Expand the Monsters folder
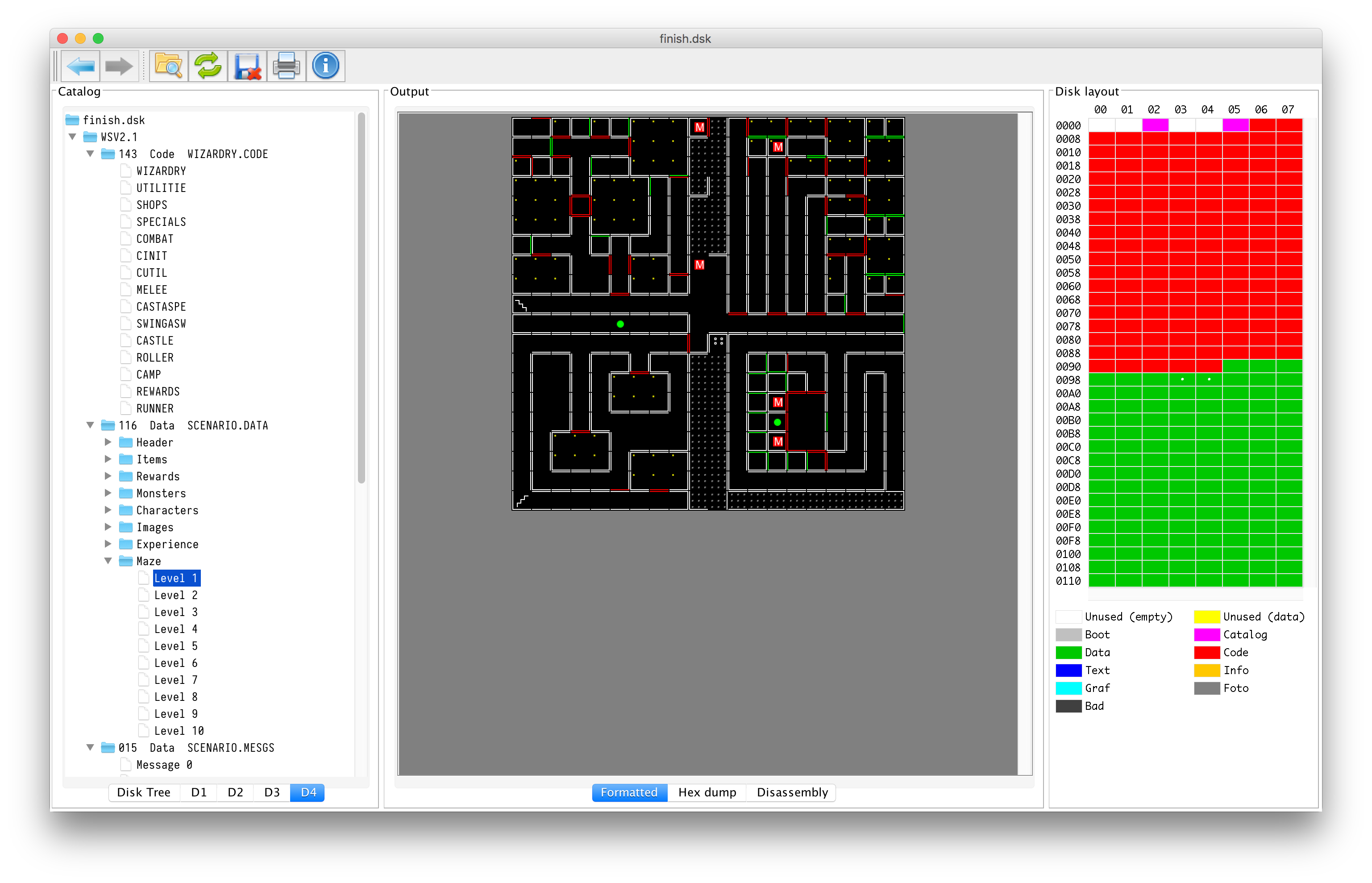Screen dimensions: 1372x883 click(108, 493)
